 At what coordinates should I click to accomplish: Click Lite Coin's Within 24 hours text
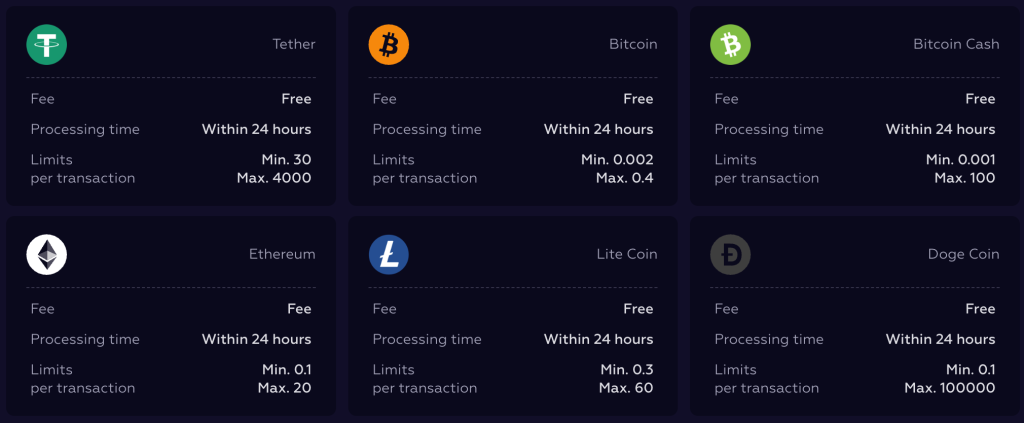[x=598, y=339]
